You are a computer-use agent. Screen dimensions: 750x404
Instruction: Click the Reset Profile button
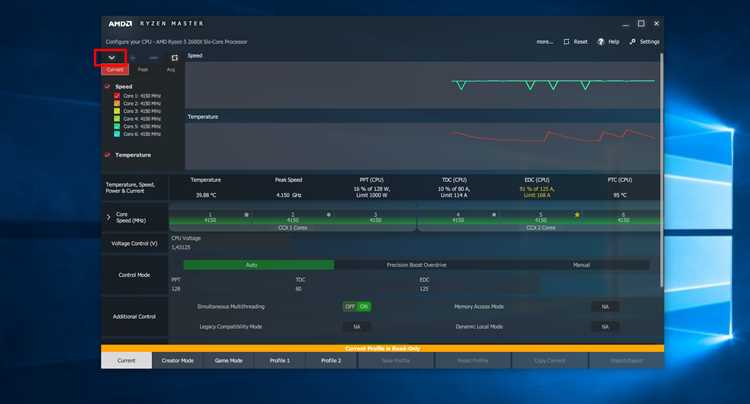pyautogui.click(x=473, y=360)
